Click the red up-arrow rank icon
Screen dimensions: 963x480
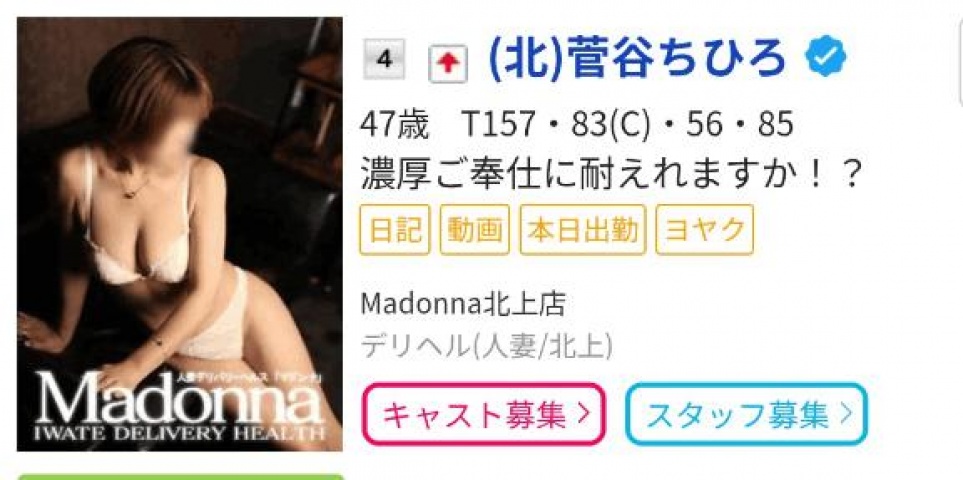448,64
